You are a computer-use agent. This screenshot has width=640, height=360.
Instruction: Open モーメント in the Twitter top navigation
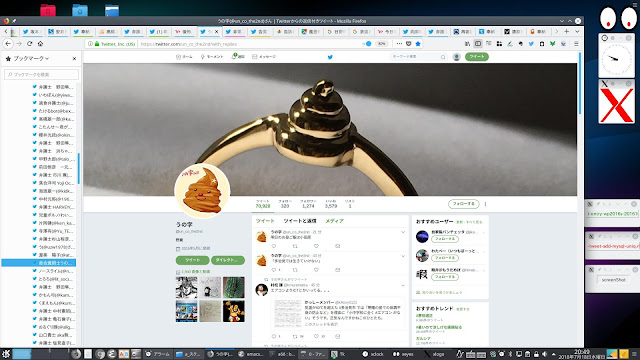(212, 57)
